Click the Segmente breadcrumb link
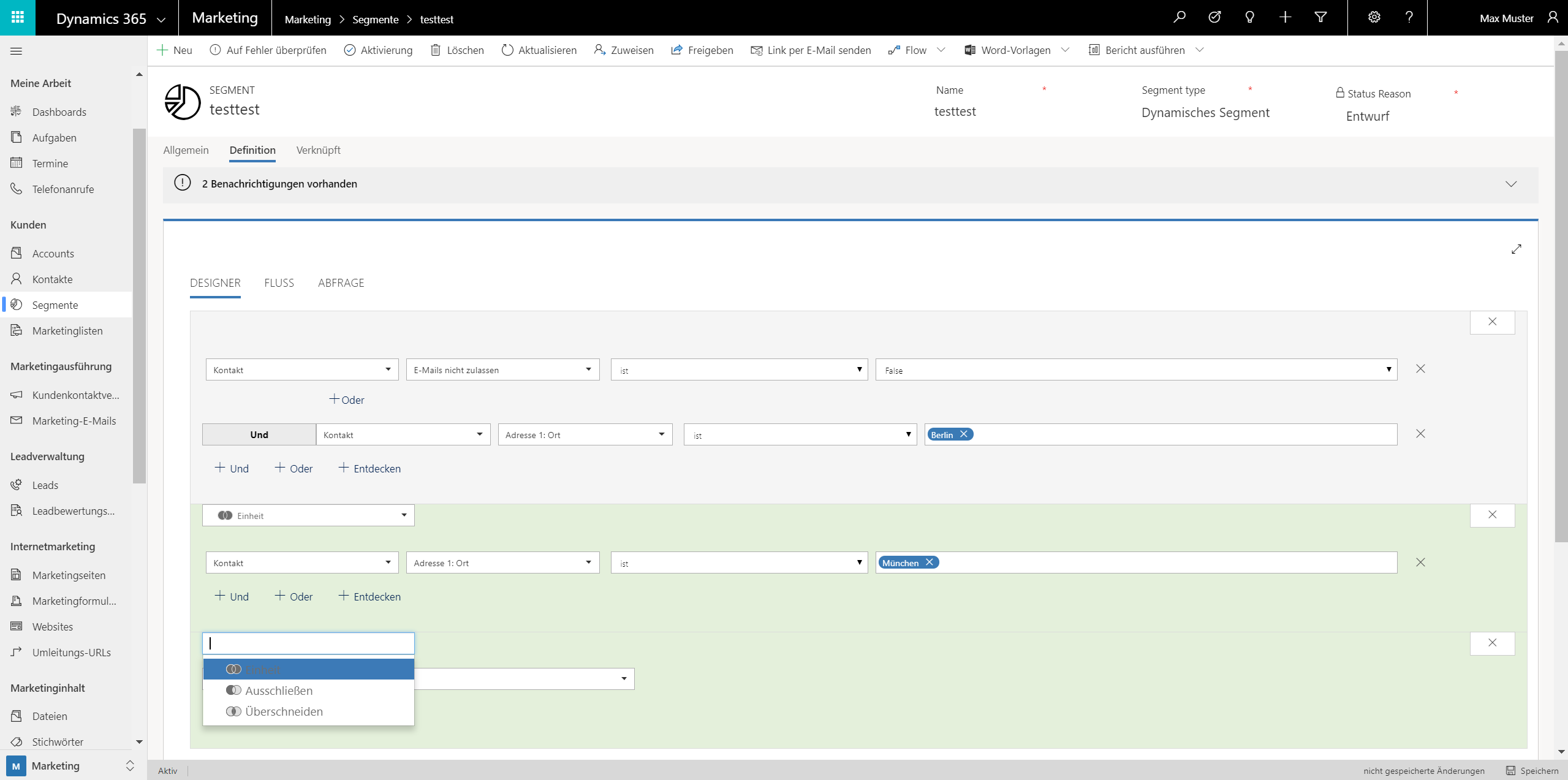1568x780 pixels. pyautogui.click(x=375, y=20)
